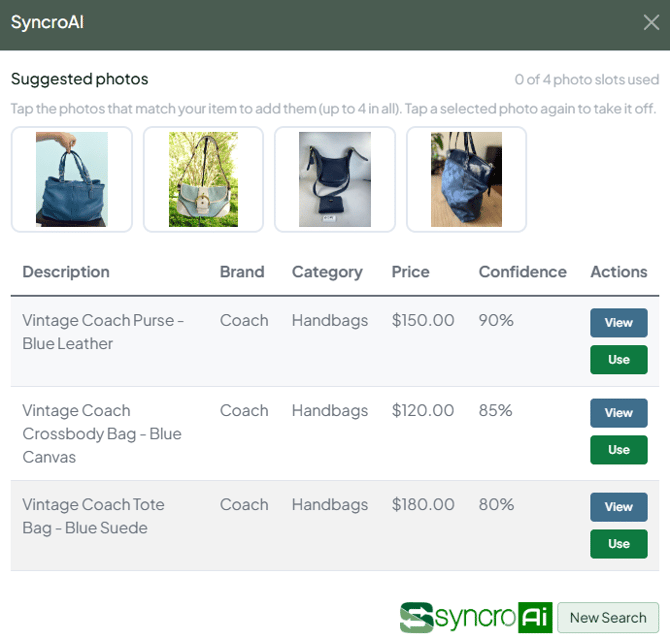This screenshot has width=670, height=640.
Task: Click the SyncroAi logo at the bottom
Action: (476, 617)
